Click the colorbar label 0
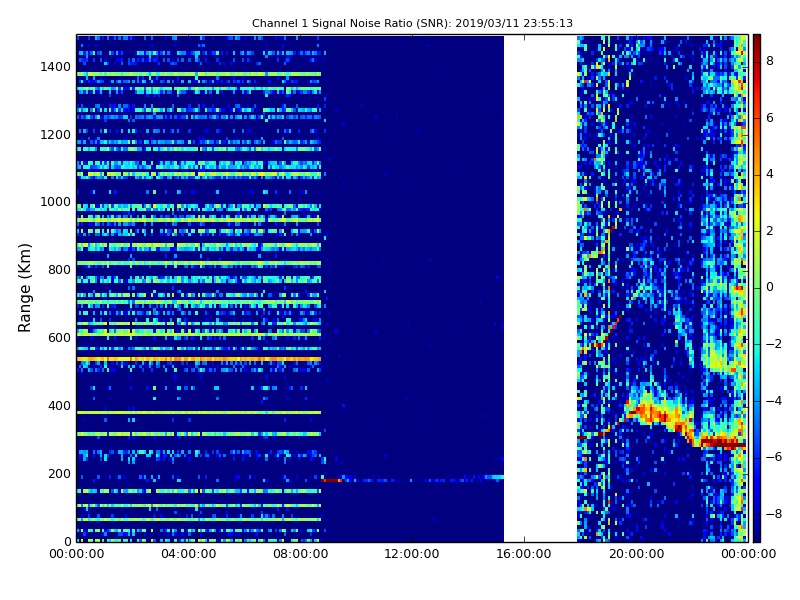The width and height of the screenshot is (800, 600). 770,287
